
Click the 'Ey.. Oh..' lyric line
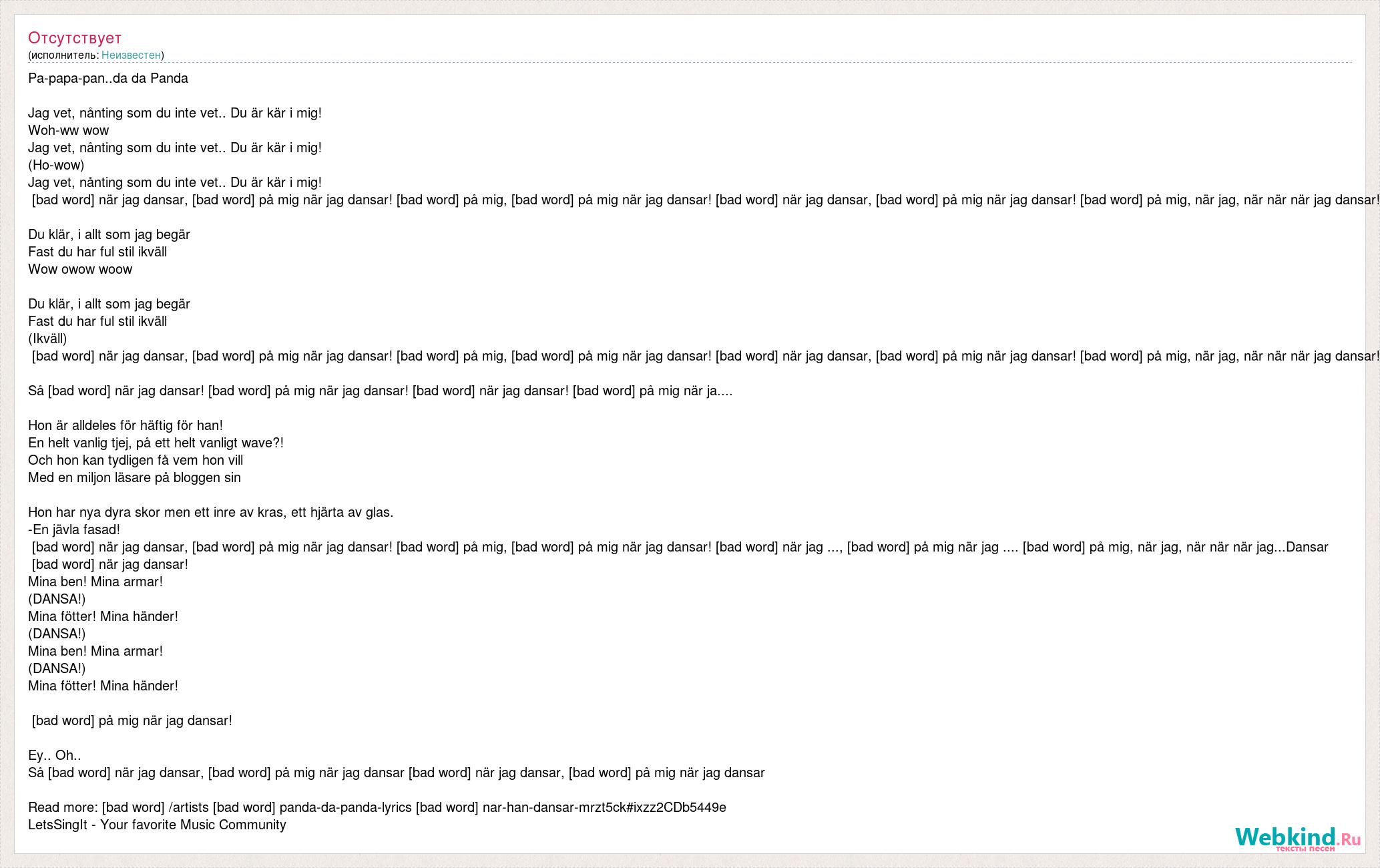(55, 755)
